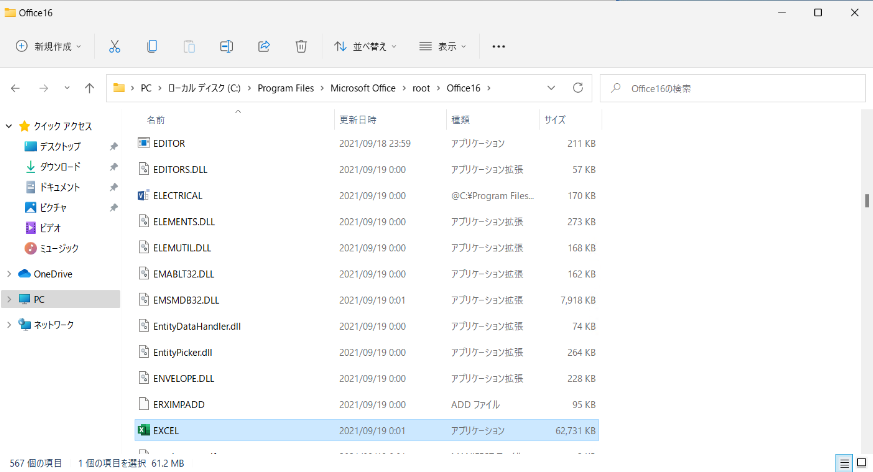Go back with the left arrow
The image size is (873, 472).
click(16, 88)
